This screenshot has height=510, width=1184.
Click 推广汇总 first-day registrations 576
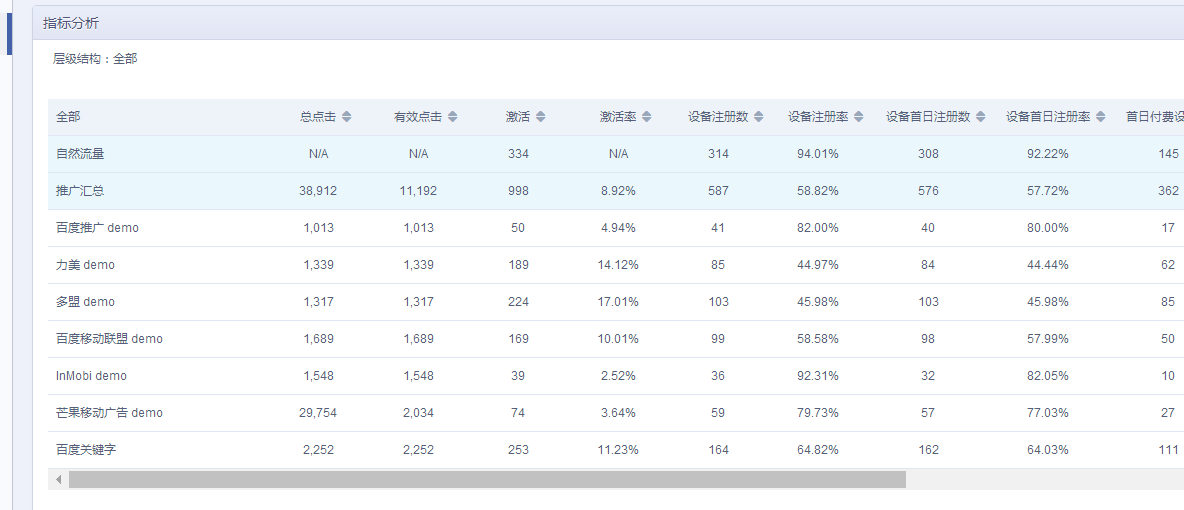click(x=929, y=191)
